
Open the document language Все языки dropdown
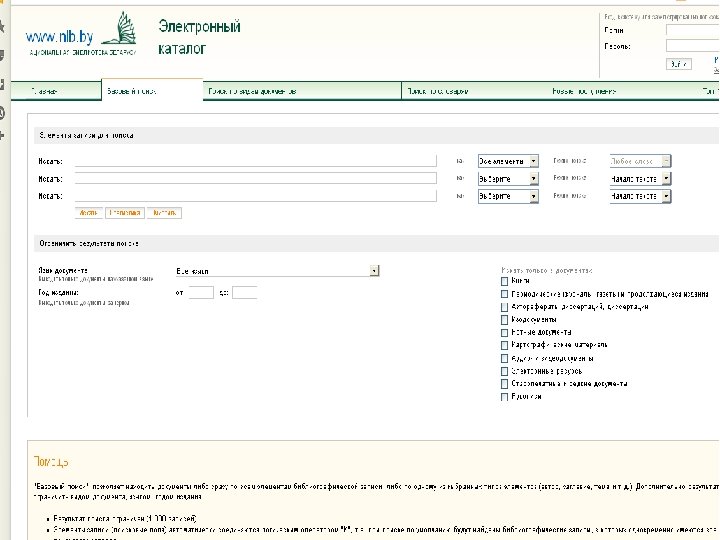277,271
